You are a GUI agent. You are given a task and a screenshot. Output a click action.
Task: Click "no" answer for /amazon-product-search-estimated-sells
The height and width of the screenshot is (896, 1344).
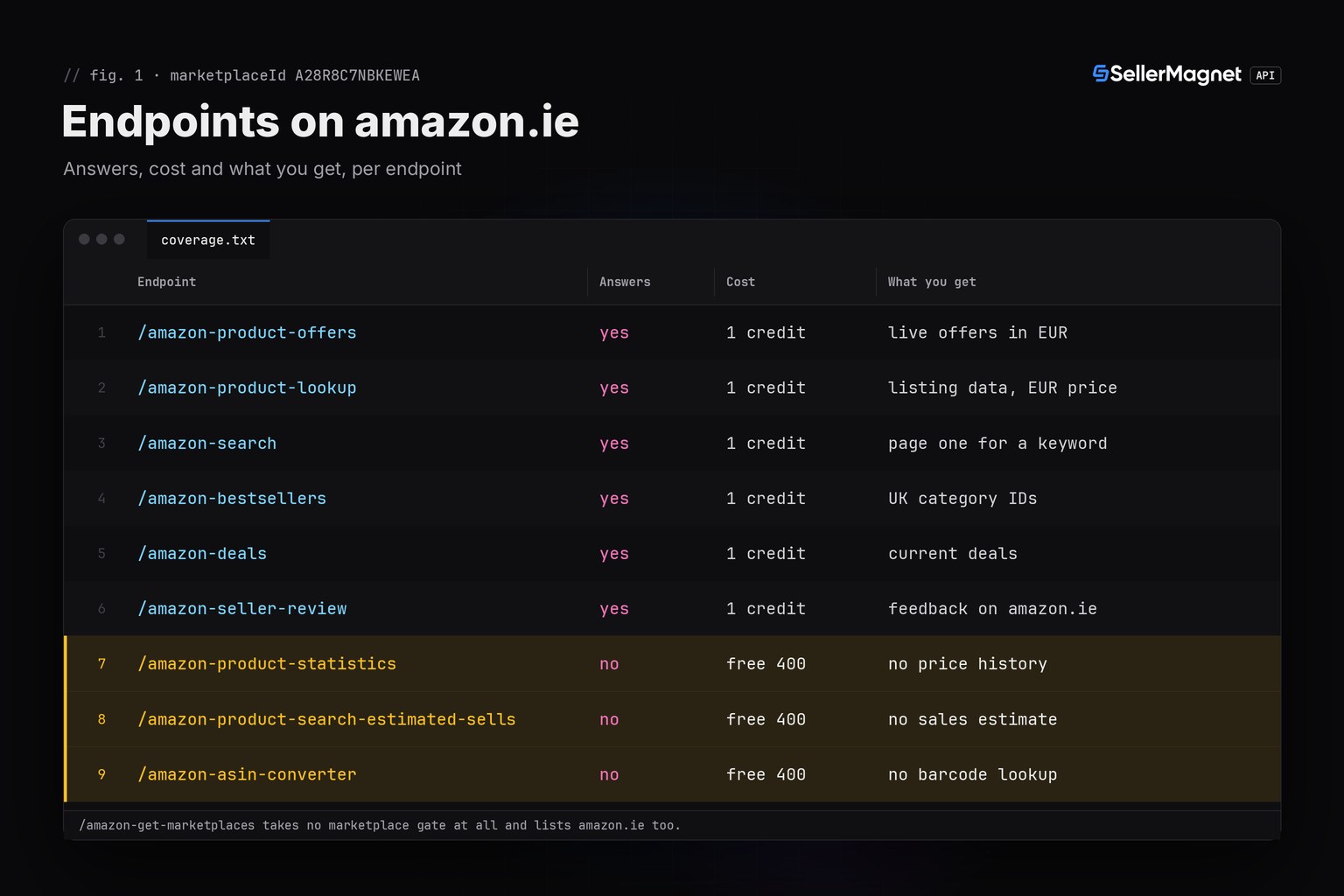coord(609,719)
